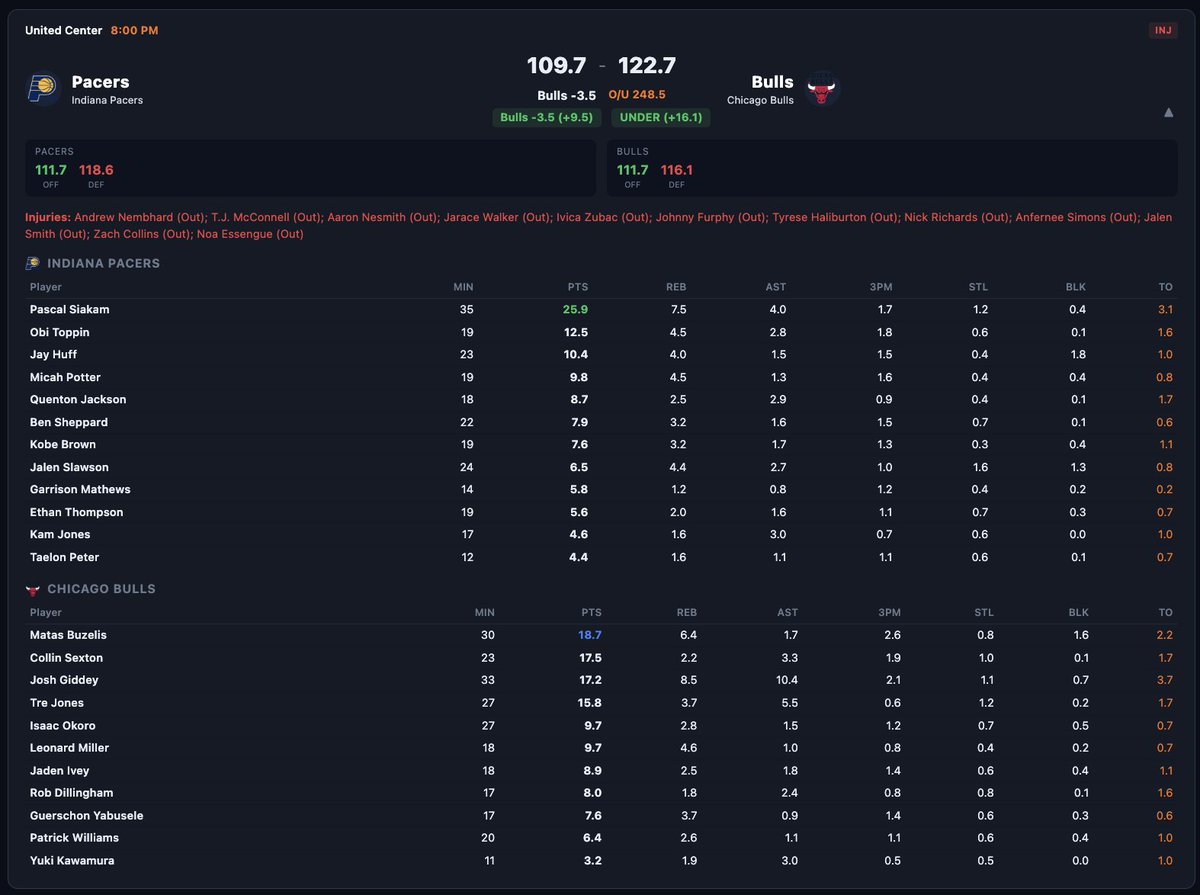Click the AST column header in Bulls table
The image size is (1200, 895).
click(788, 613)
